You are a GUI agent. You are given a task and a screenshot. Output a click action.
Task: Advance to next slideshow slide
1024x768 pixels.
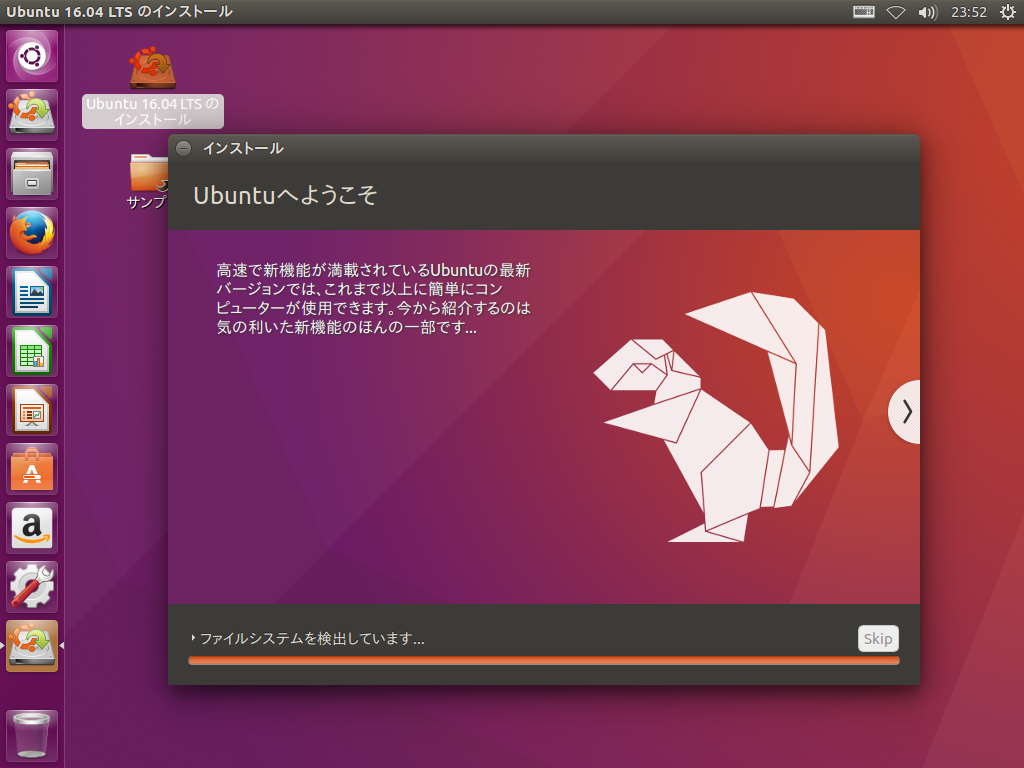pyautogui.click(x=905, y=412)
